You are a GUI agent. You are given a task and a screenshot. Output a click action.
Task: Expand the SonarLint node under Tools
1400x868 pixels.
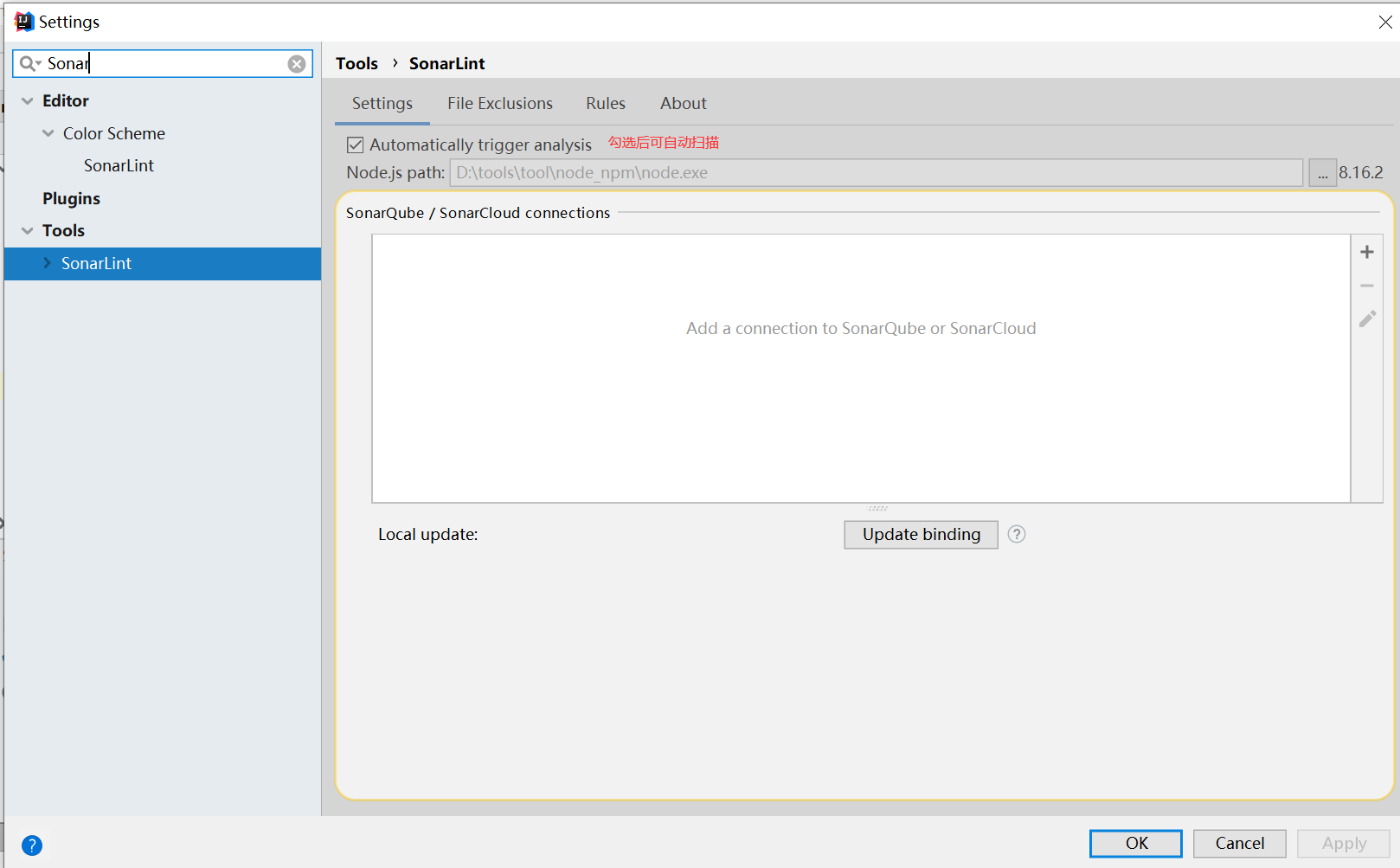(x=48, y=263)
